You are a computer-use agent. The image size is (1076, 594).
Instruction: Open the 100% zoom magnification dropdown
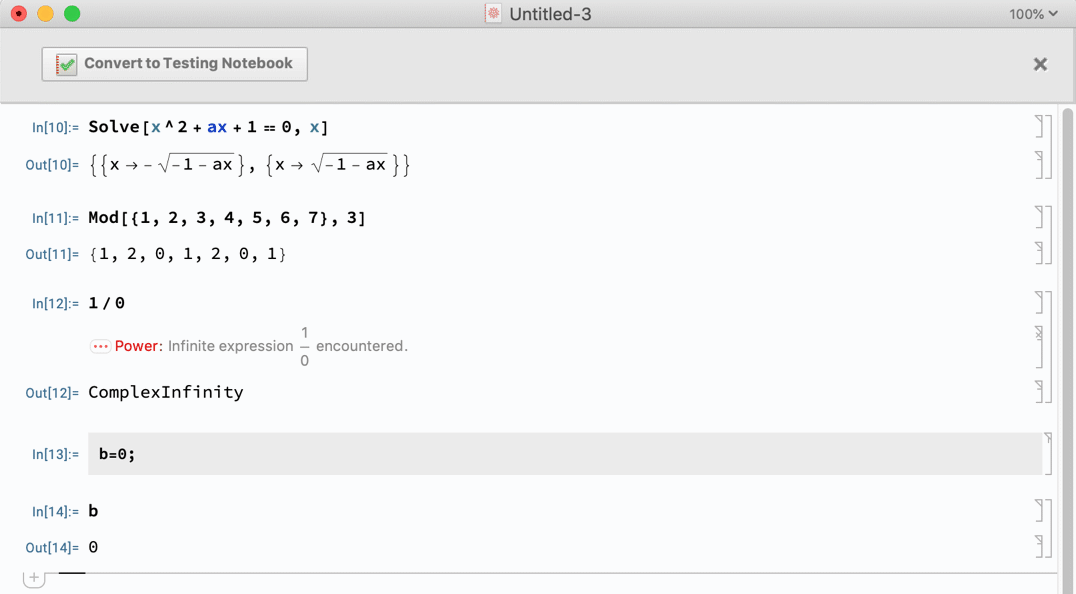click(1033, 14)
